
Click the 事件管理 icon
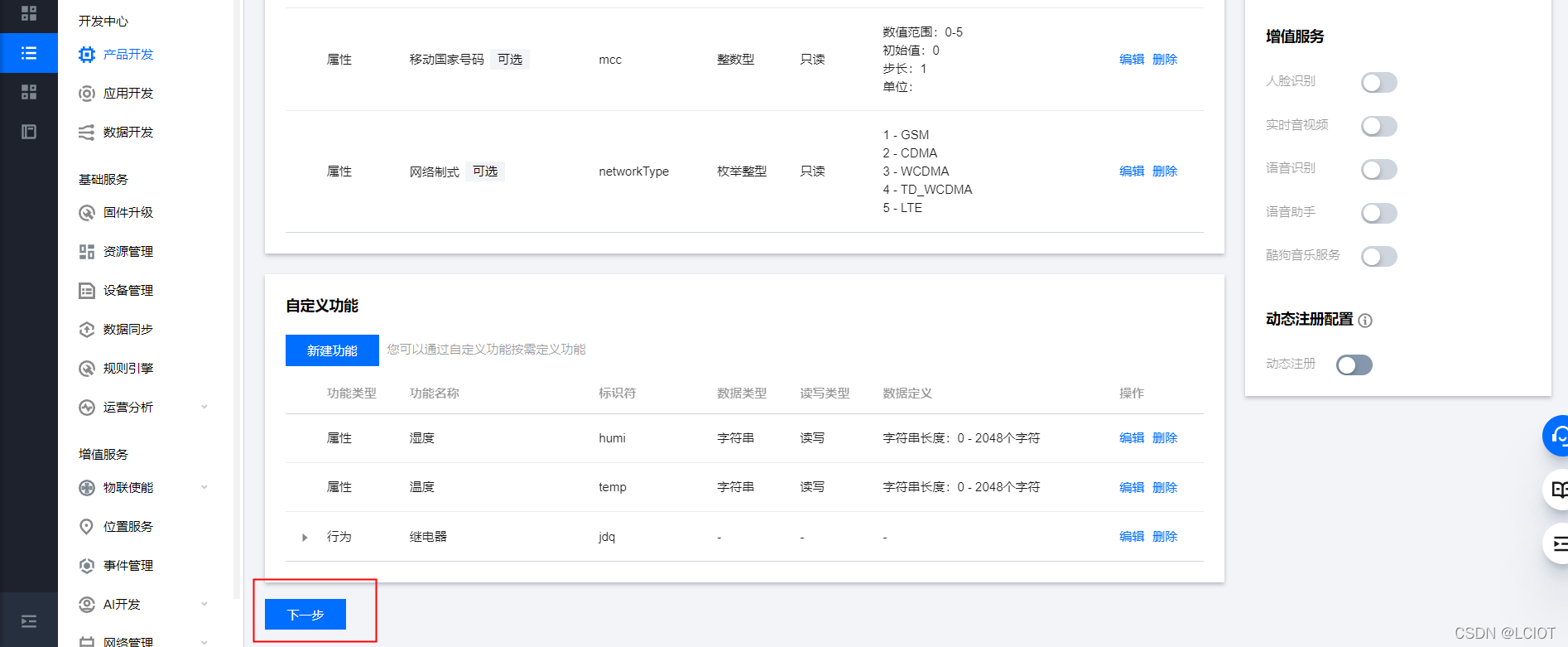pyautogui.click(x=87, y=566)
